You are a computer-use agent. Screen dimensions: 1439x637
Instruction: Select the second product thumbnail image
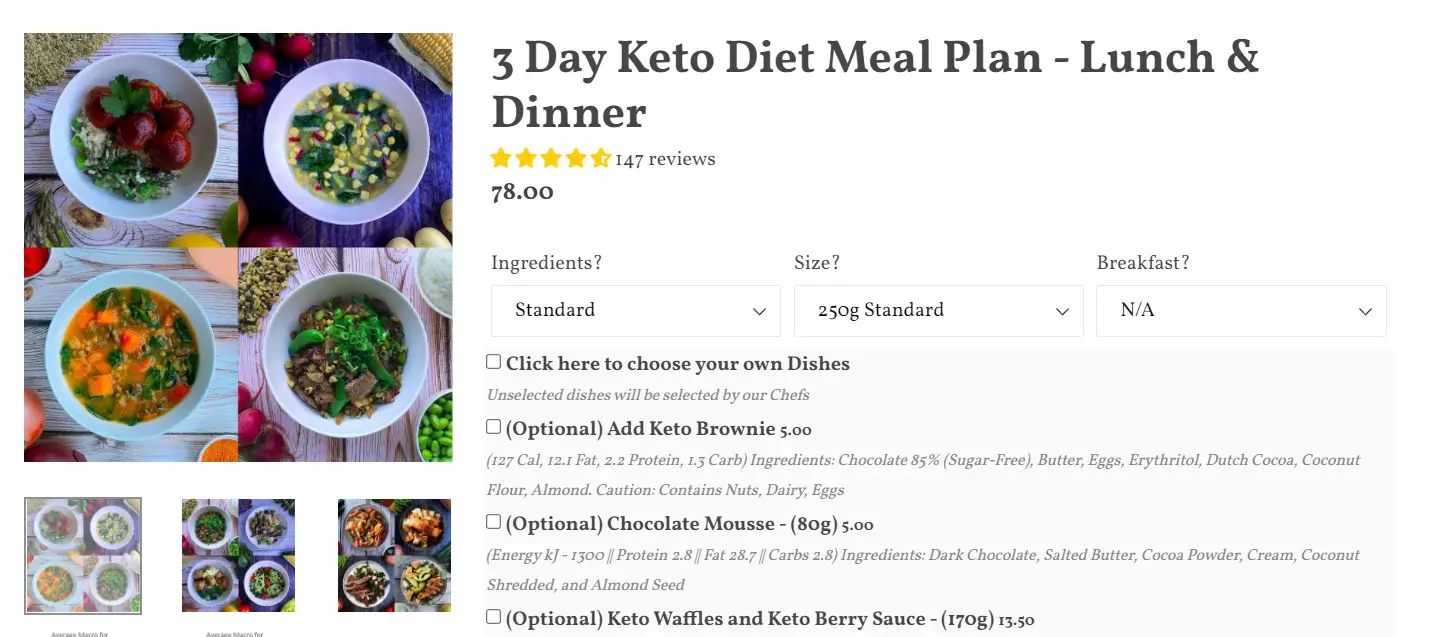[x=238, y=555]
